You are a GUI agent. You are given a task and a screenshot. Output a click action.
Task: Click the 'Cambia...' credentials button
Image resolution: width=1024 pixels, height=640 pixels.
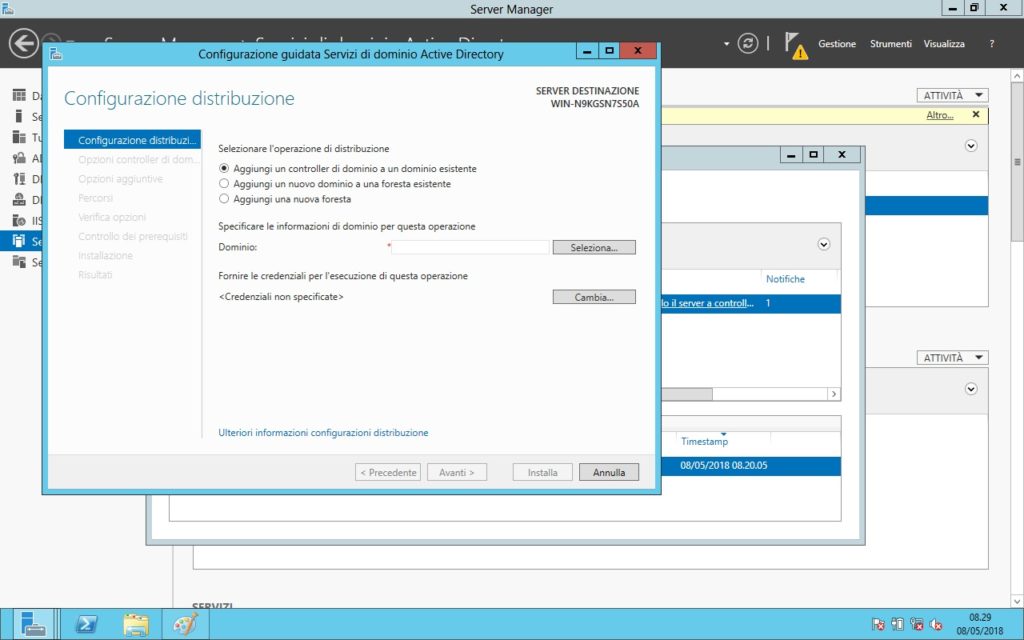594,297
